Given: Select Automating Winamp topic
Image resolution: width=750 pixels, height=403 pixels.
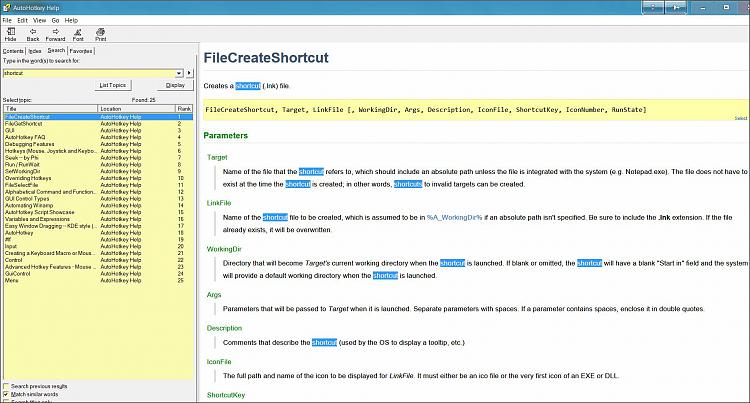Looking at the screenshot, I should pyautogui.click(x=98, y=206).
